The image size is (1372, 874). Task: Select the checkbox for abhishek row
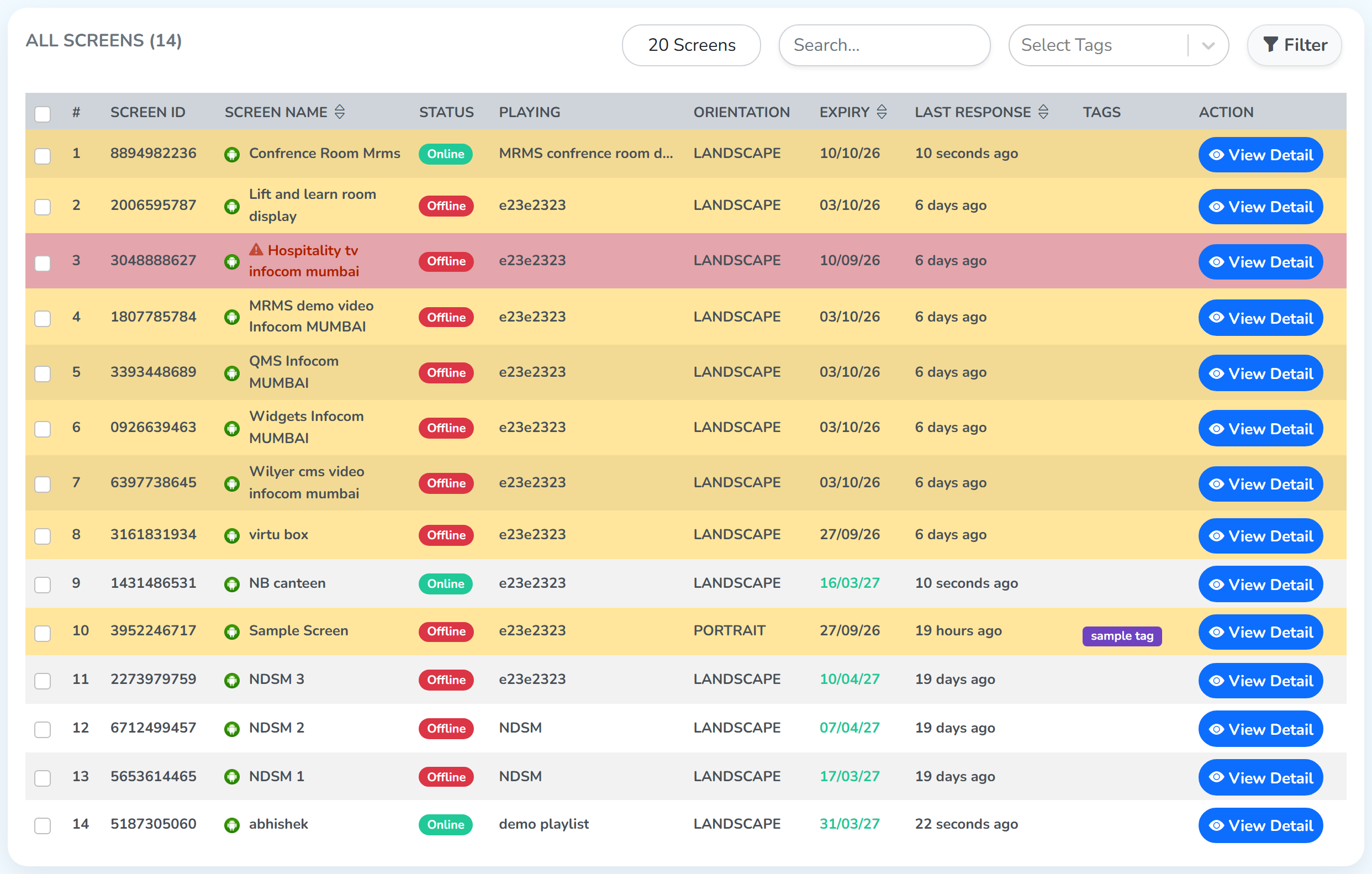coord(43,825)
